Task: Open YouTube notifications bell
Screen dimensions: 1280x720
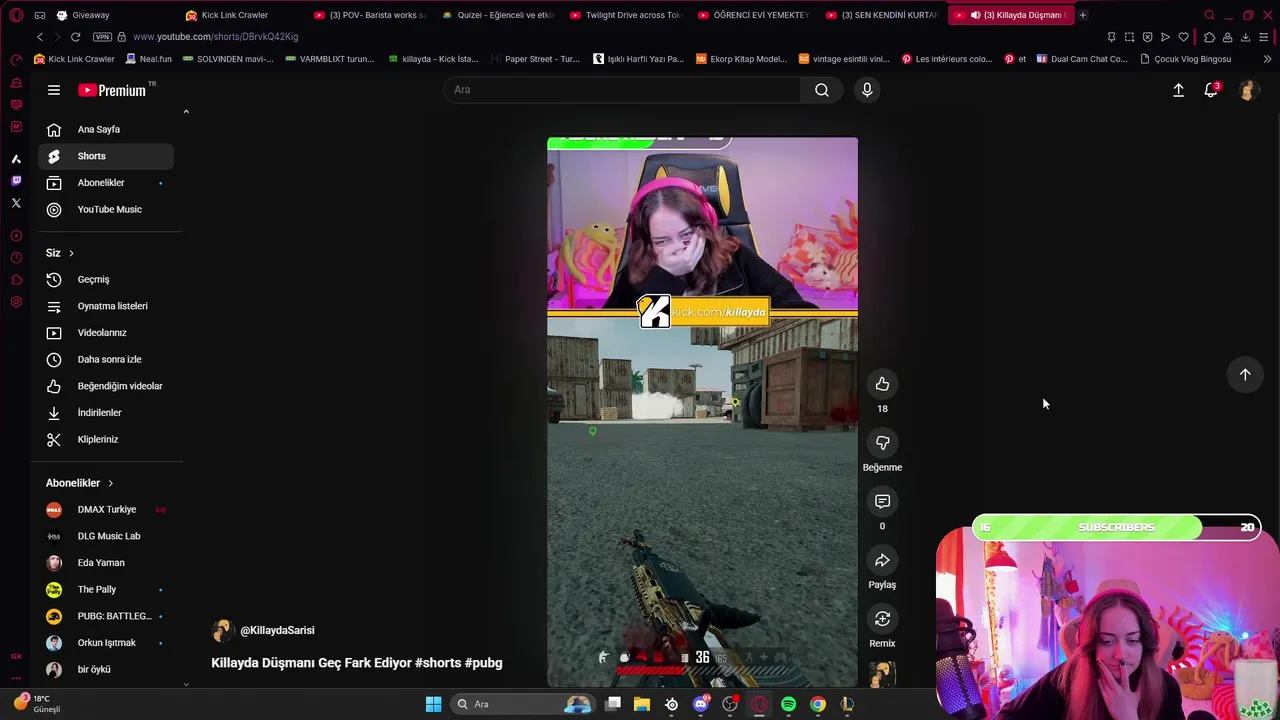Action: click(1211, 90)
